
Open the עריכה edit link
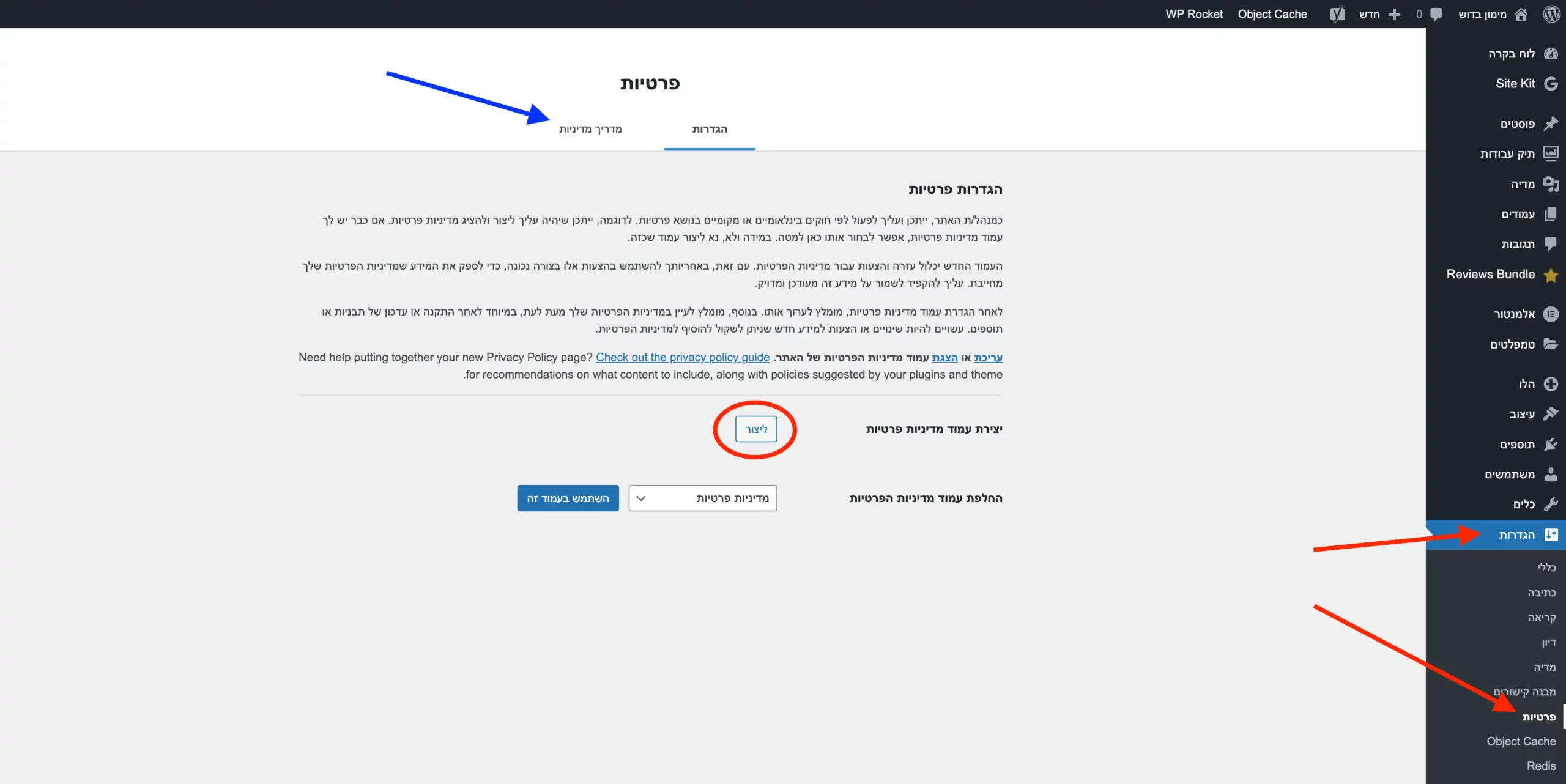click(988, 357)
